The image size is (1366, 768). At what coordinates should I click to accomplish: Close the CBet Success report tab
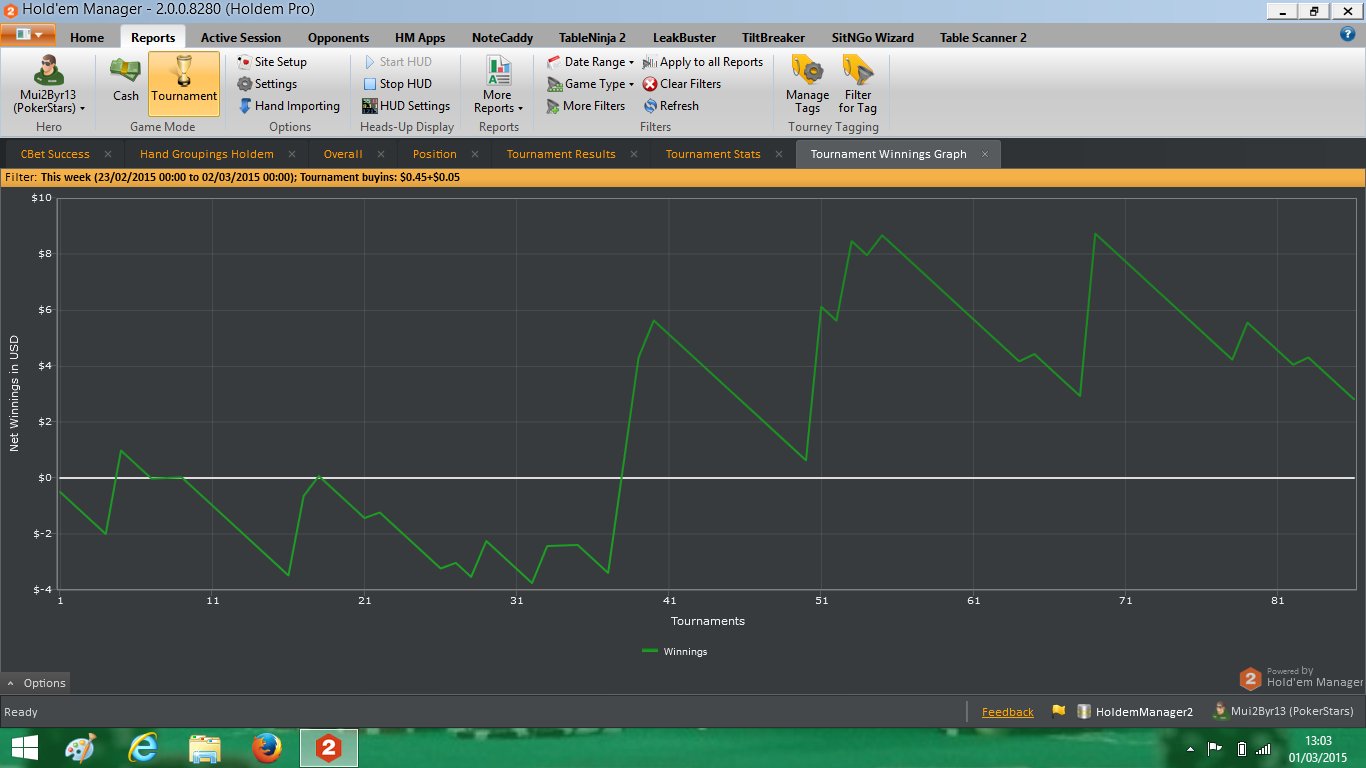tap(108, 154)
